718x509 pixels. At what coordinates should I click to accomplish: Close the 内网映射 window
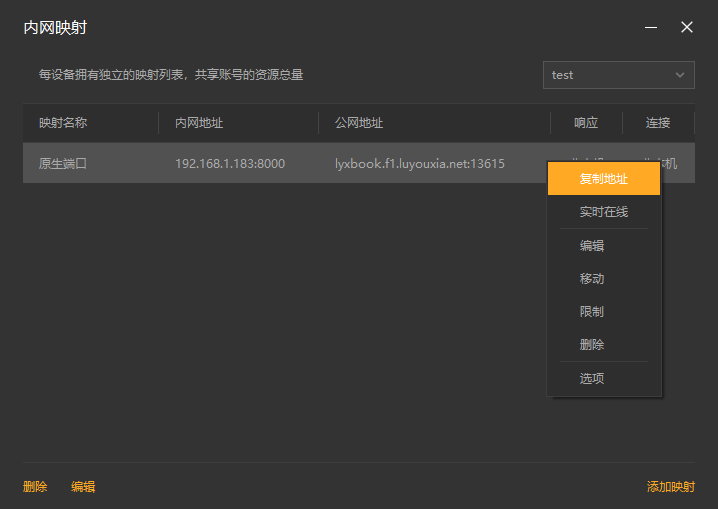(686, 27)
